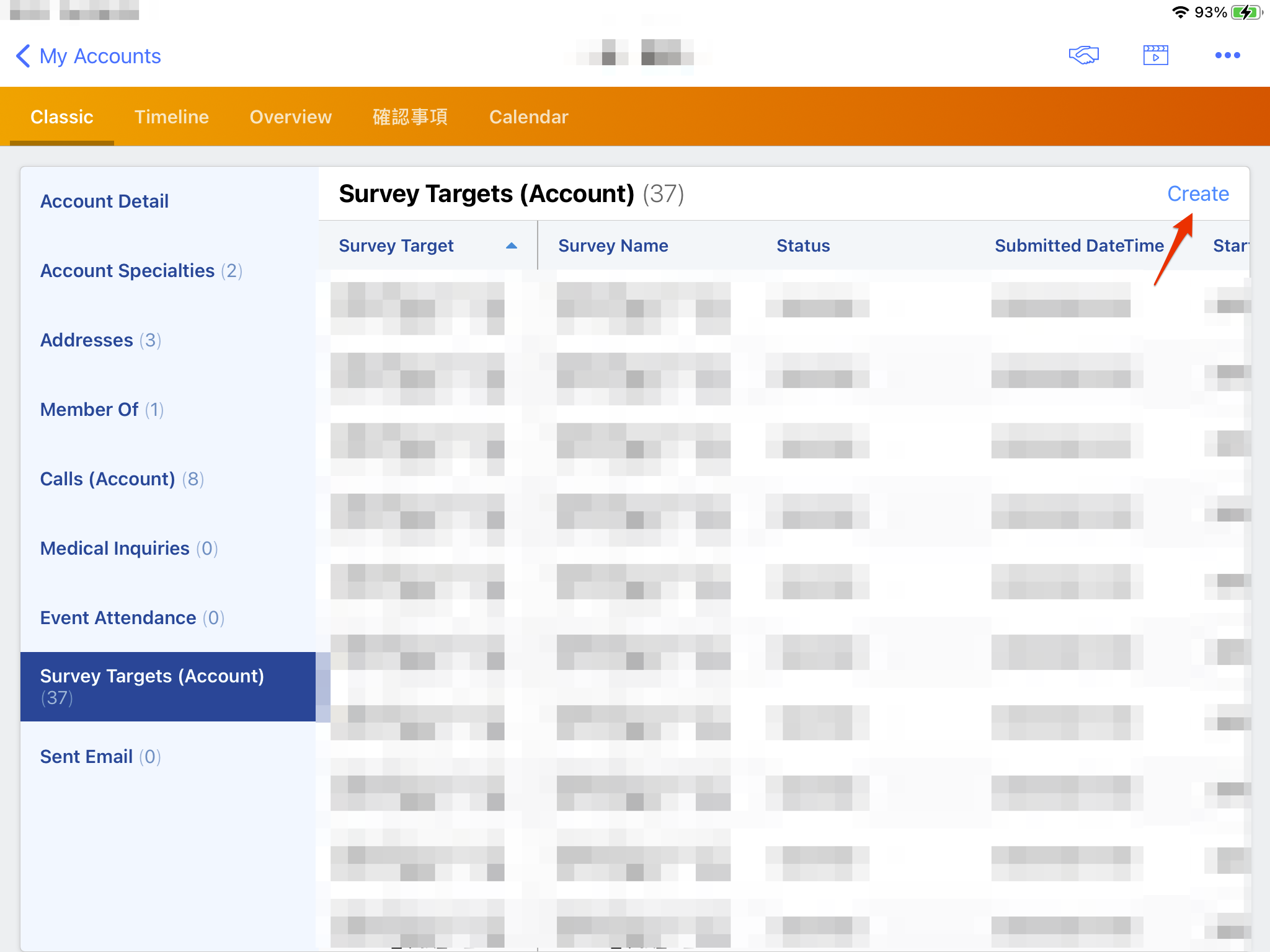Open the Overview tab

[x=290, y=117]
